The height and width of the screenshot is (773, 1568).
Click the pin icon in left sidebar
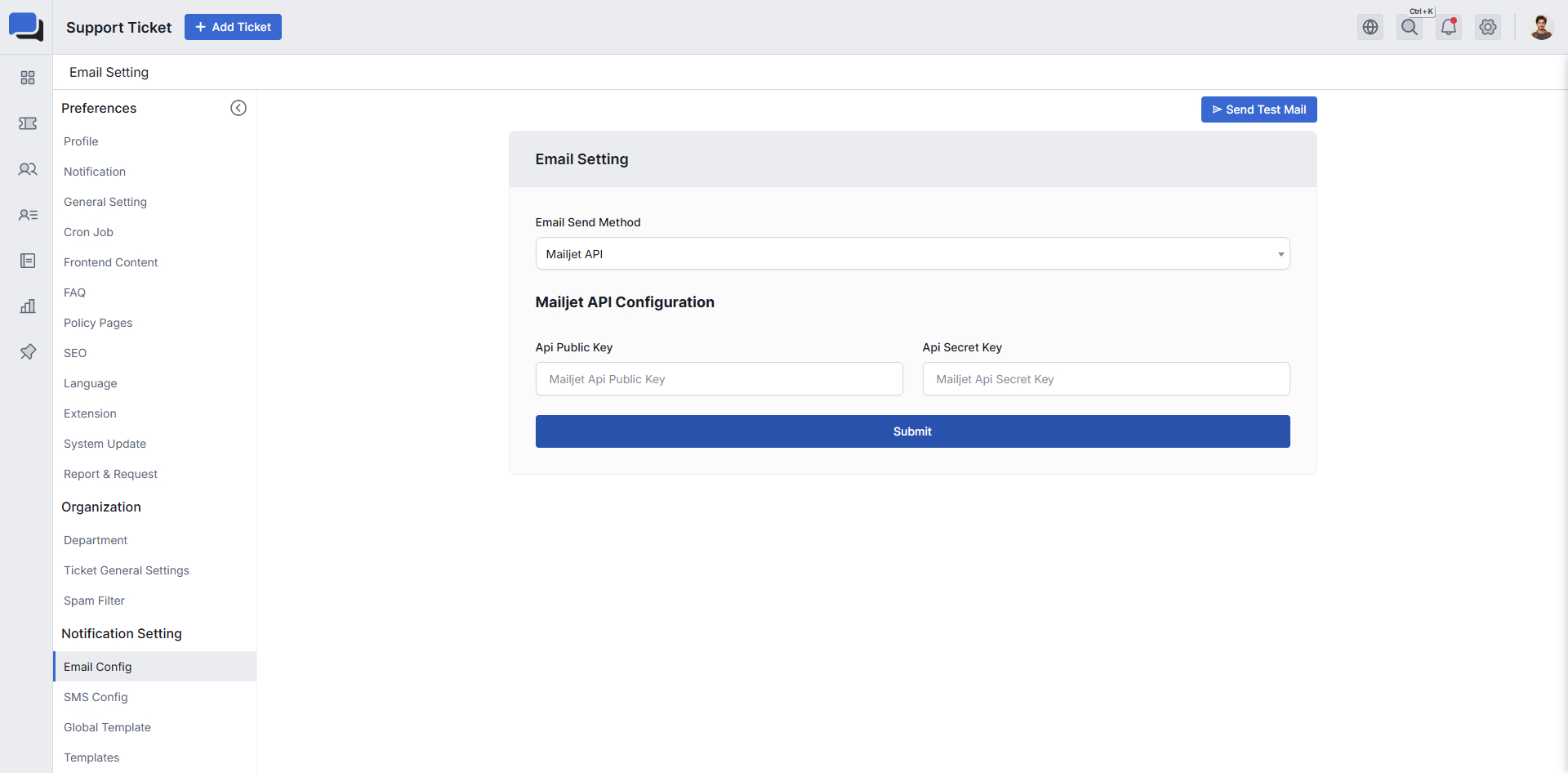[x=28, y=351]
